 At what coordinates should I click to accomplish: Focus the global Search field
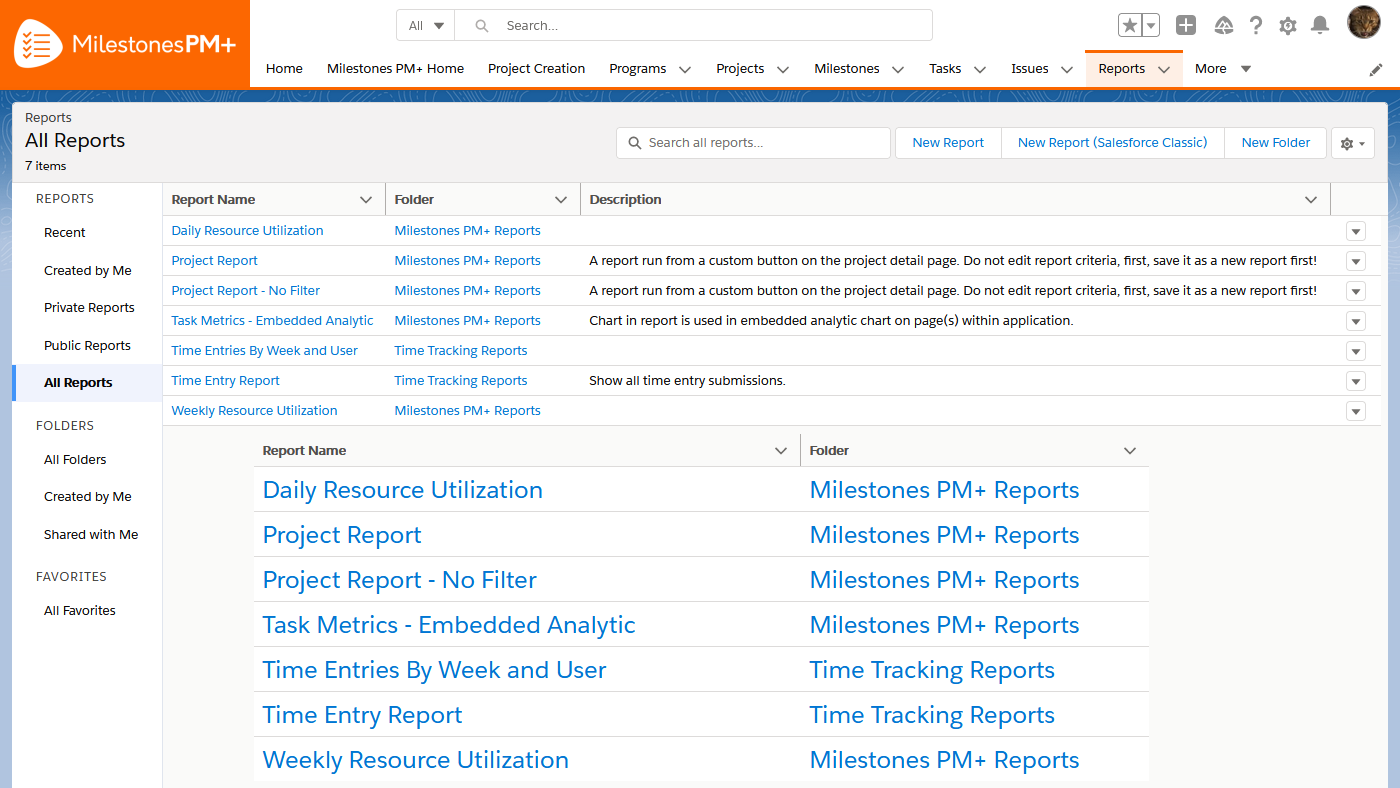click(x=694, y=26)
